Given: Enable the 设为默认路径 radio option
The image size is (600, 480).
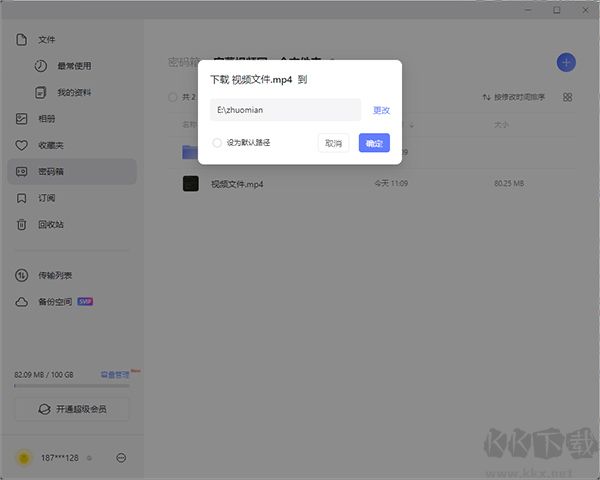Looking at the screenshot, I should [x=217, y=143].
